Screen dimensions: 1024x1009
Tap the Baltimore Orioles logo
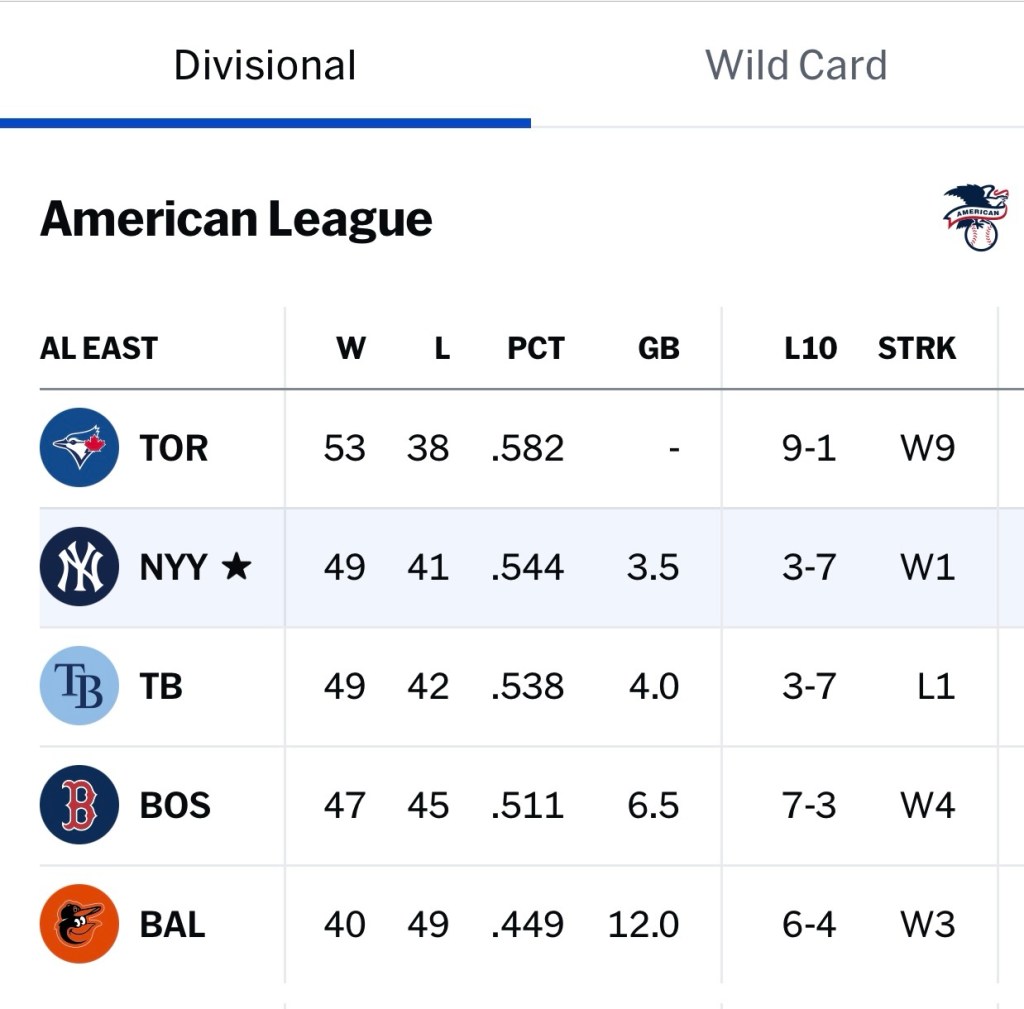(x=79, y=924)
